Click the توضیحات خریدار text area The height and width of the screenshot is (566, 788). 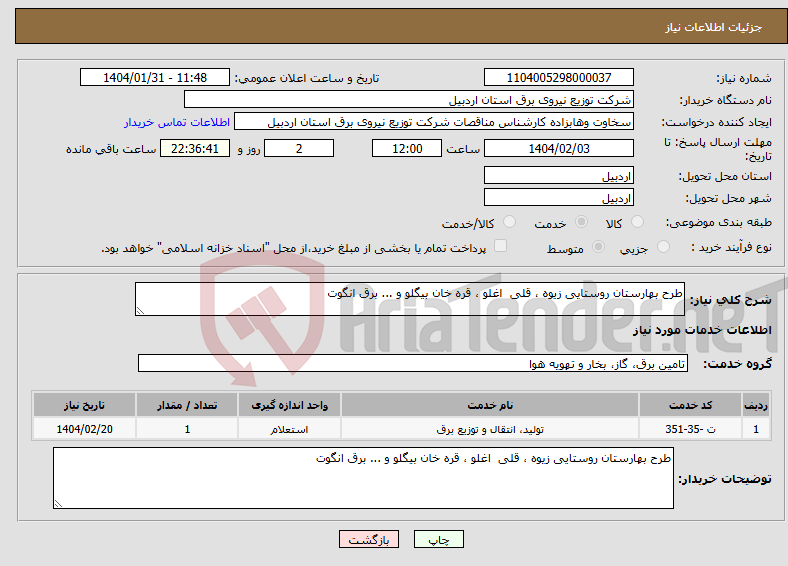pos(363,478)
